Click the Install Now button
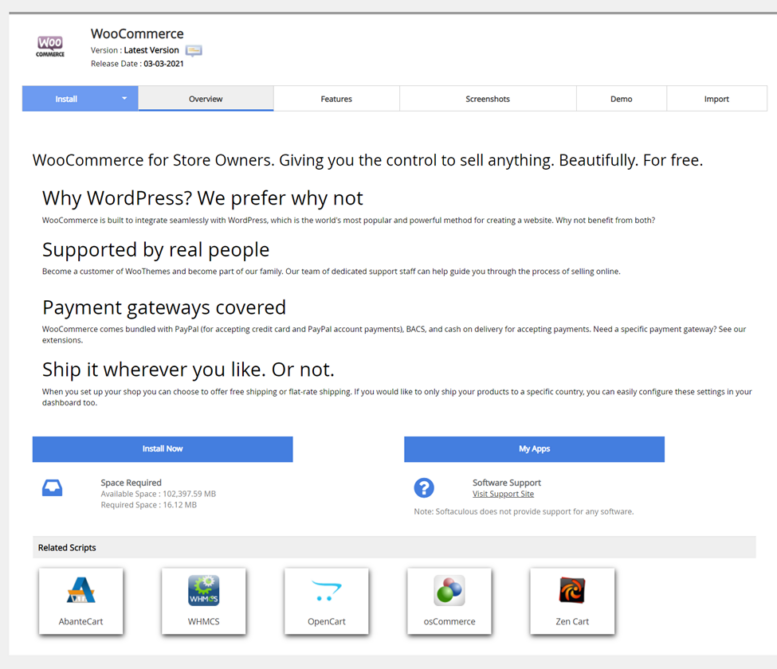The image size is (777, 669). click(163, 449)
